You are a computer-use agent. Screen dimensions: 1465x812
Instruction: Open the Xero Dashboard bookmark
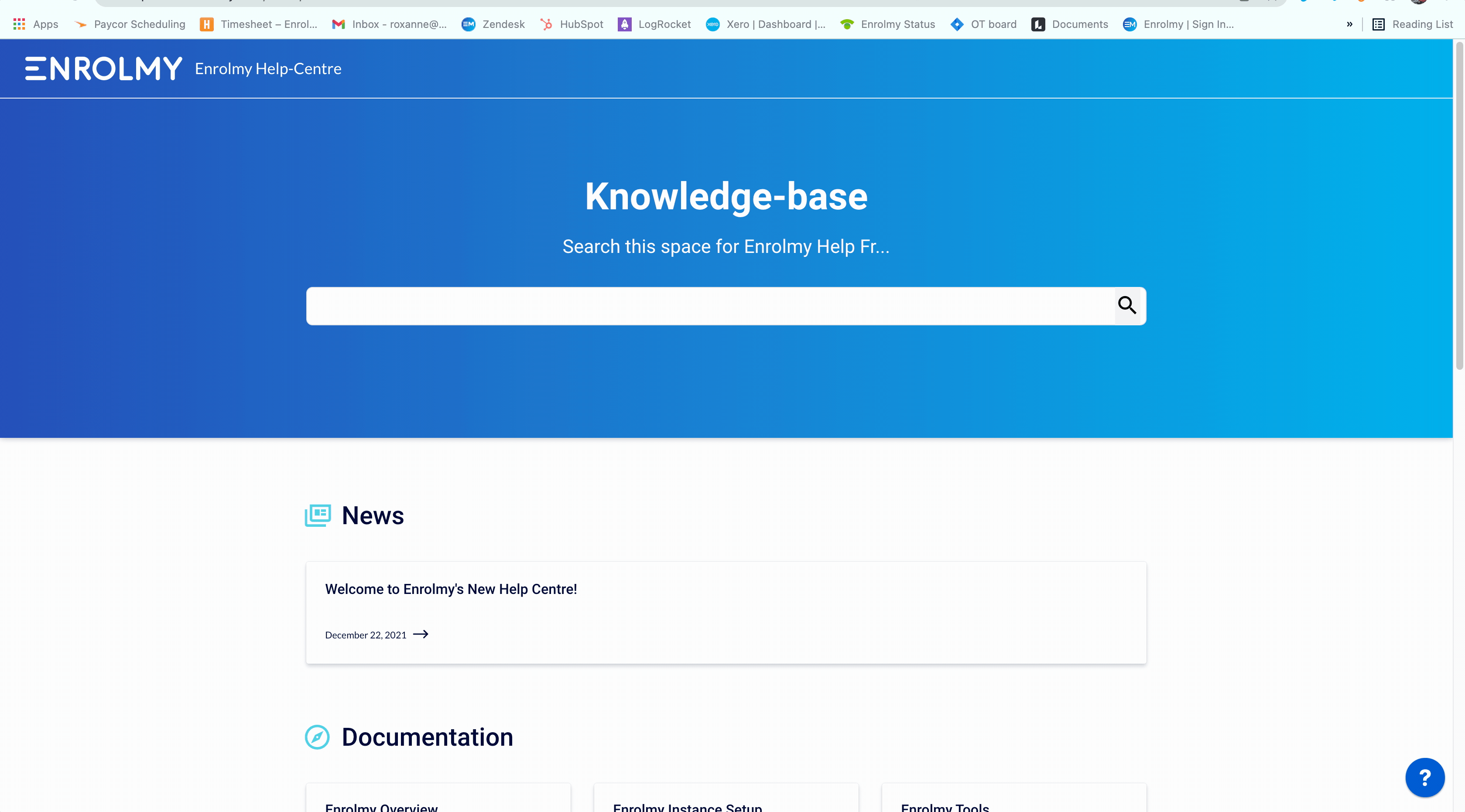pos(766,24)
